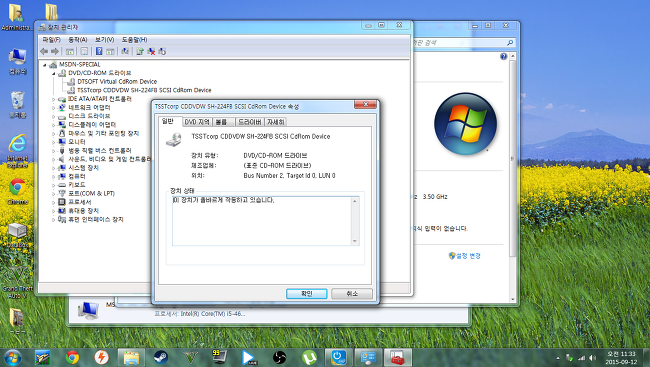Image resolution: width=650 pixels, height=367 pixels.
Task: Expand the 프로세서 category
Action: pyautogui.click(x=53, y=202)
